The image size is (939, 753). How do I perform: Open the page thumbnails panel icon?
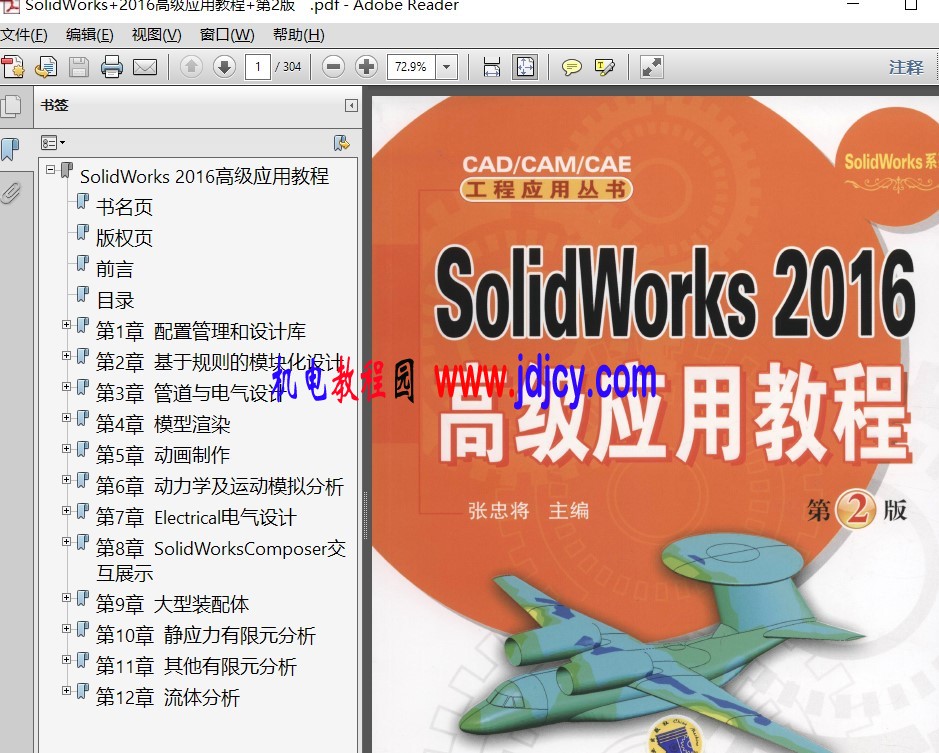pyautogui.click(x=11, y=107)
